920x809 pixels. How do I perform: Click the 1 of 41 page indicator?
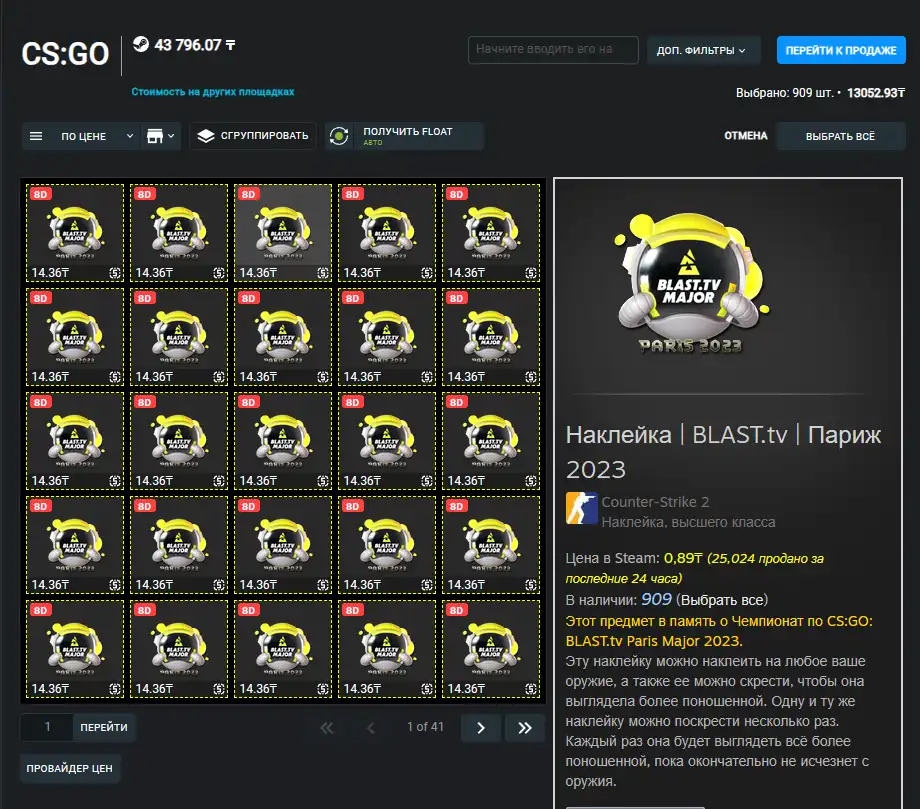[x=425, y=727]
